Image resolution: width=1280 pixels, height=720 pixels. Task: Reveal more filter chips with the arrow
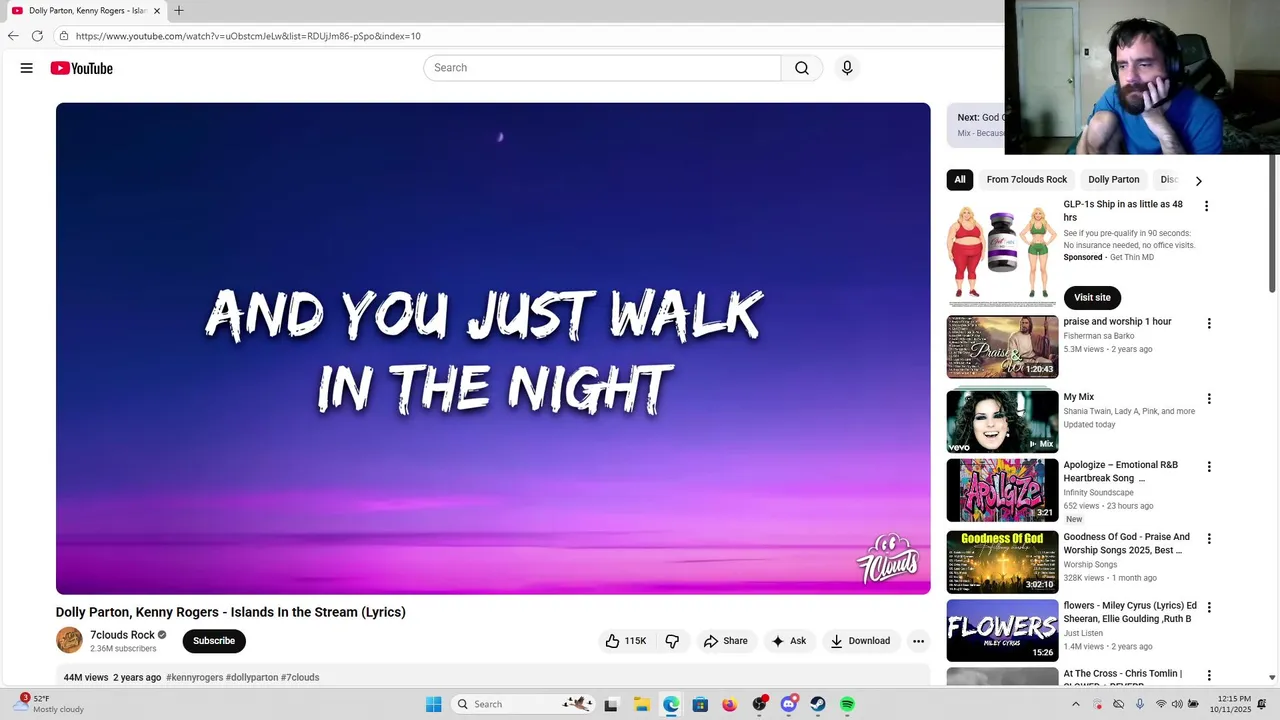(1198, 181)
